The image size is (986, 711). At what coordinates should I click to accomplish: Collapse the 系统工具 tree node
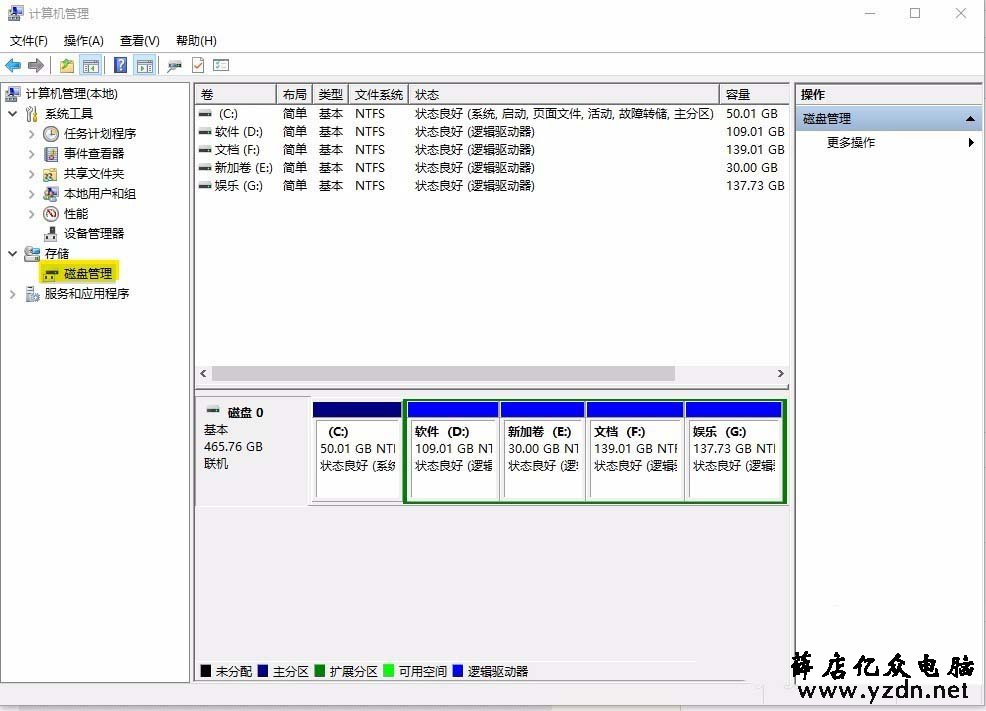tap(13, 114)
